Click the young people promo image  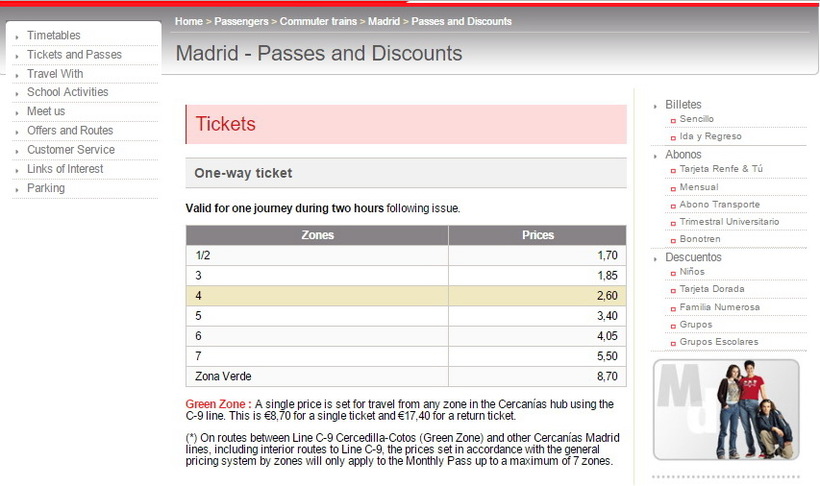click(x=725, y=410)
